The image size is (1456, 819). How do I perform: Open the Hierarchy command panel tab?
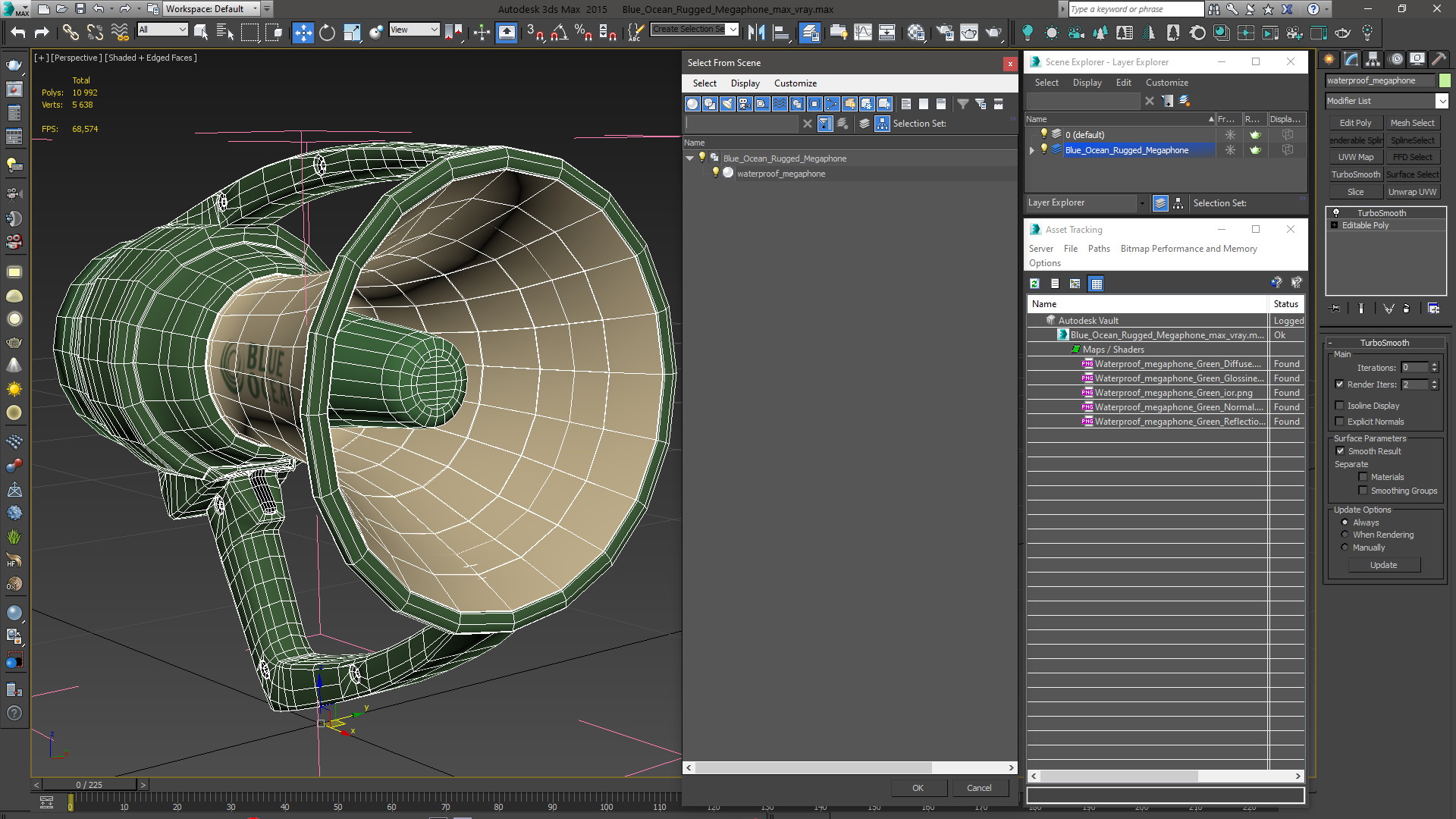pyautogui.click(x=1373, y=59)
